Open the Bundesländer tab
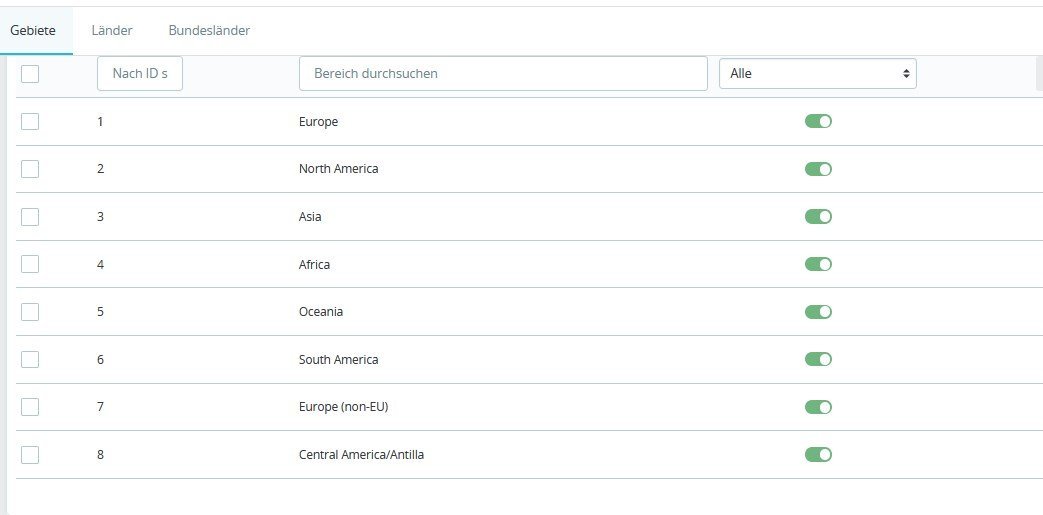Image resolution: width=1043 pixels, height=515 pixels. click(x=209, y=31)
